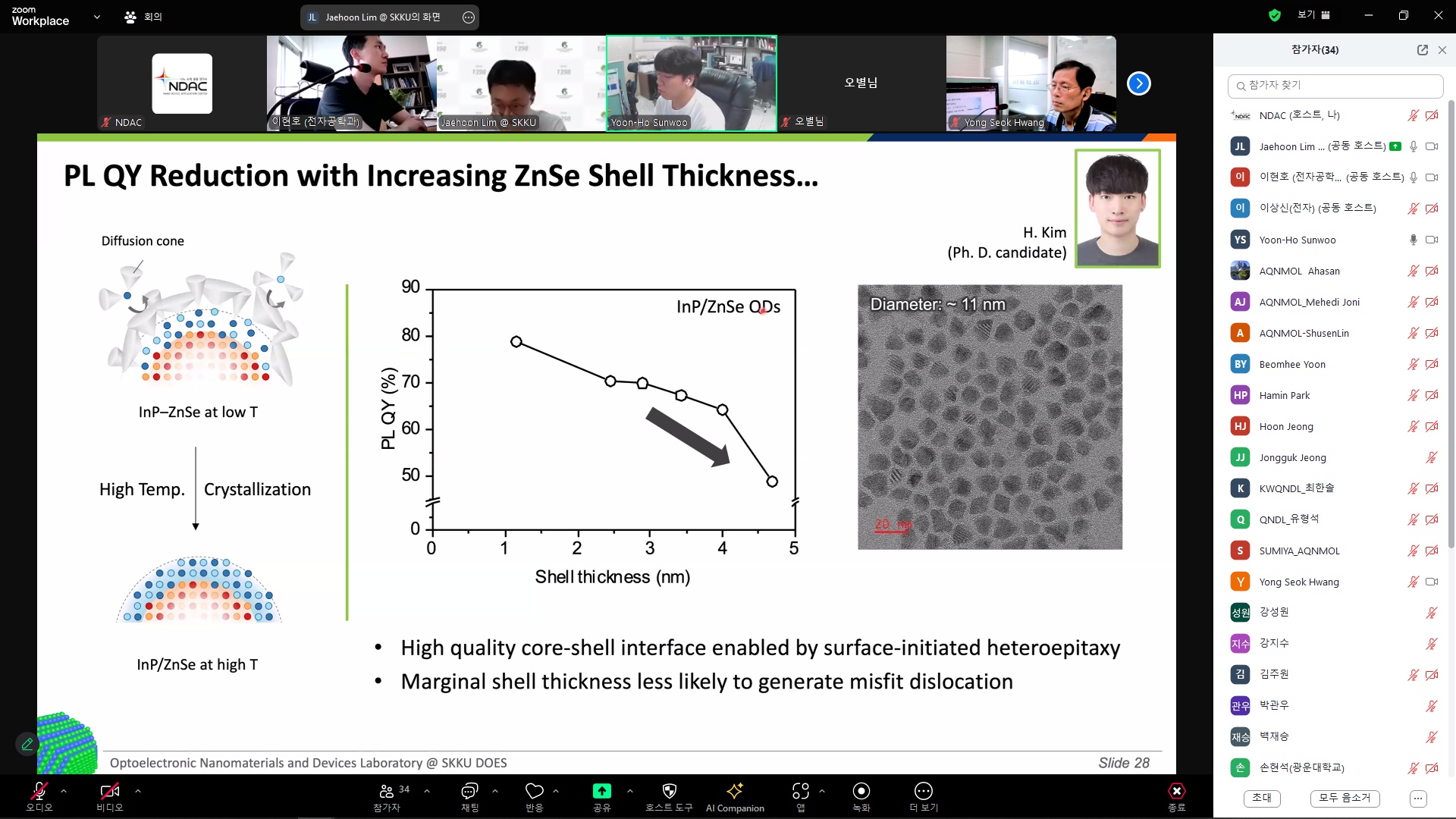Expand apps options caret

coord(822,791)
